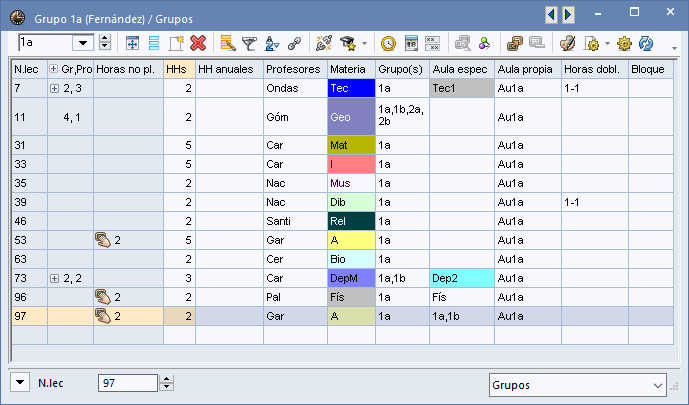
Task: Click the 1a,1b,2a,2b groups cell
Action: pos(402,117)
